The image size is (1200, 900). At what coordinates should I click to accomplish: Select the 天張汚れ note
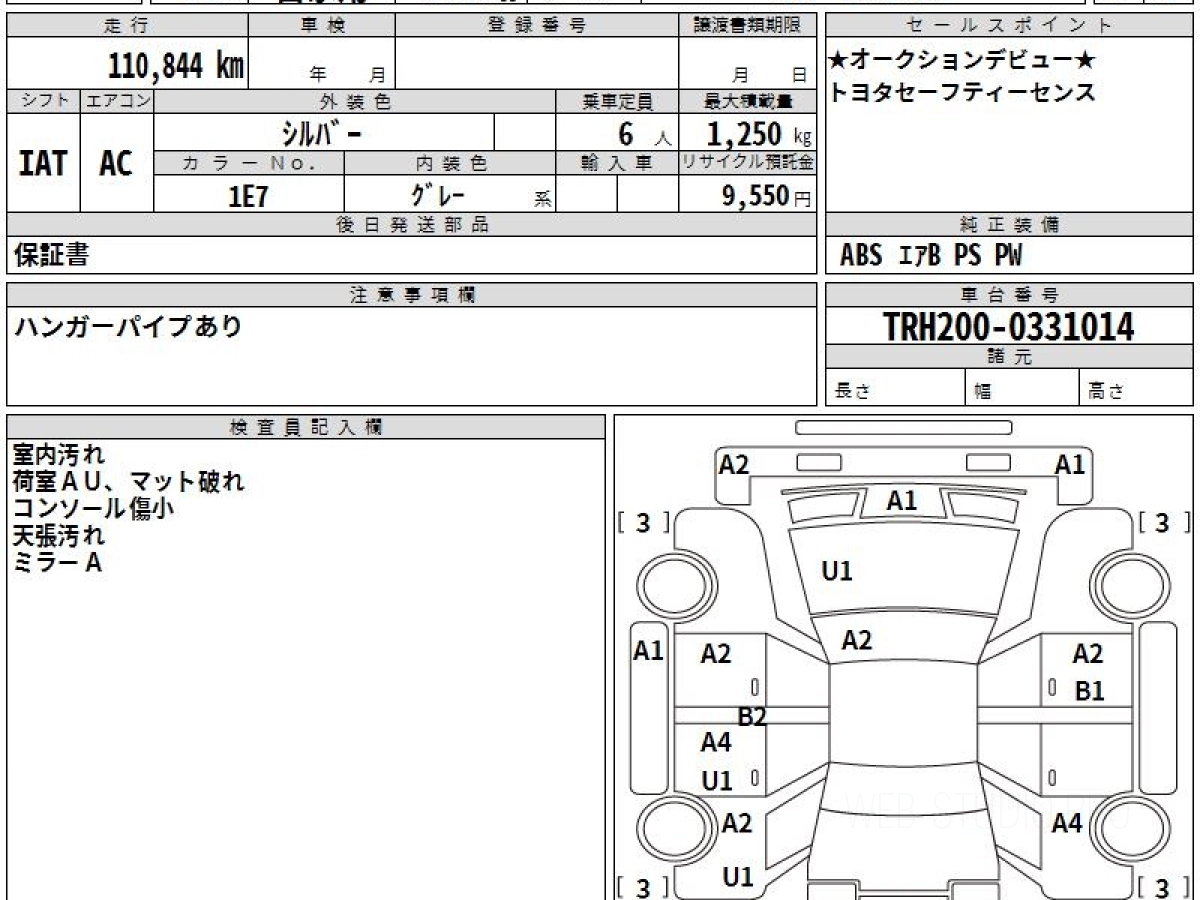[58, 535]
